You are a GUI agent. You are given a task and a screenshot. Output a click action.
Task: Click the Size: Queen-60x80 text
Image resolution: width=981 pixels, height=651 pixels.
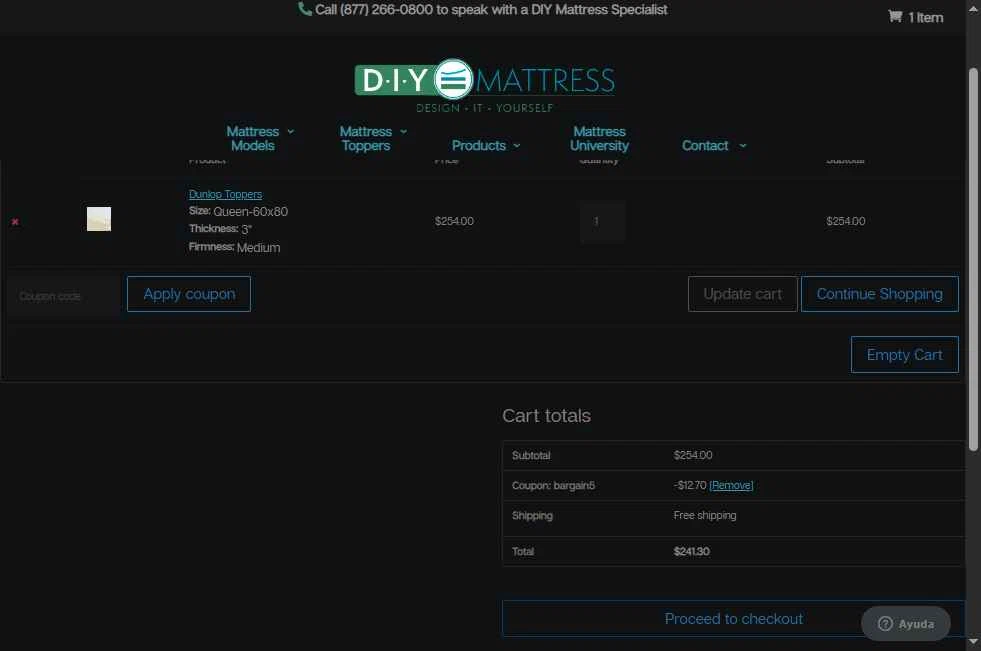tap(238, 211)
